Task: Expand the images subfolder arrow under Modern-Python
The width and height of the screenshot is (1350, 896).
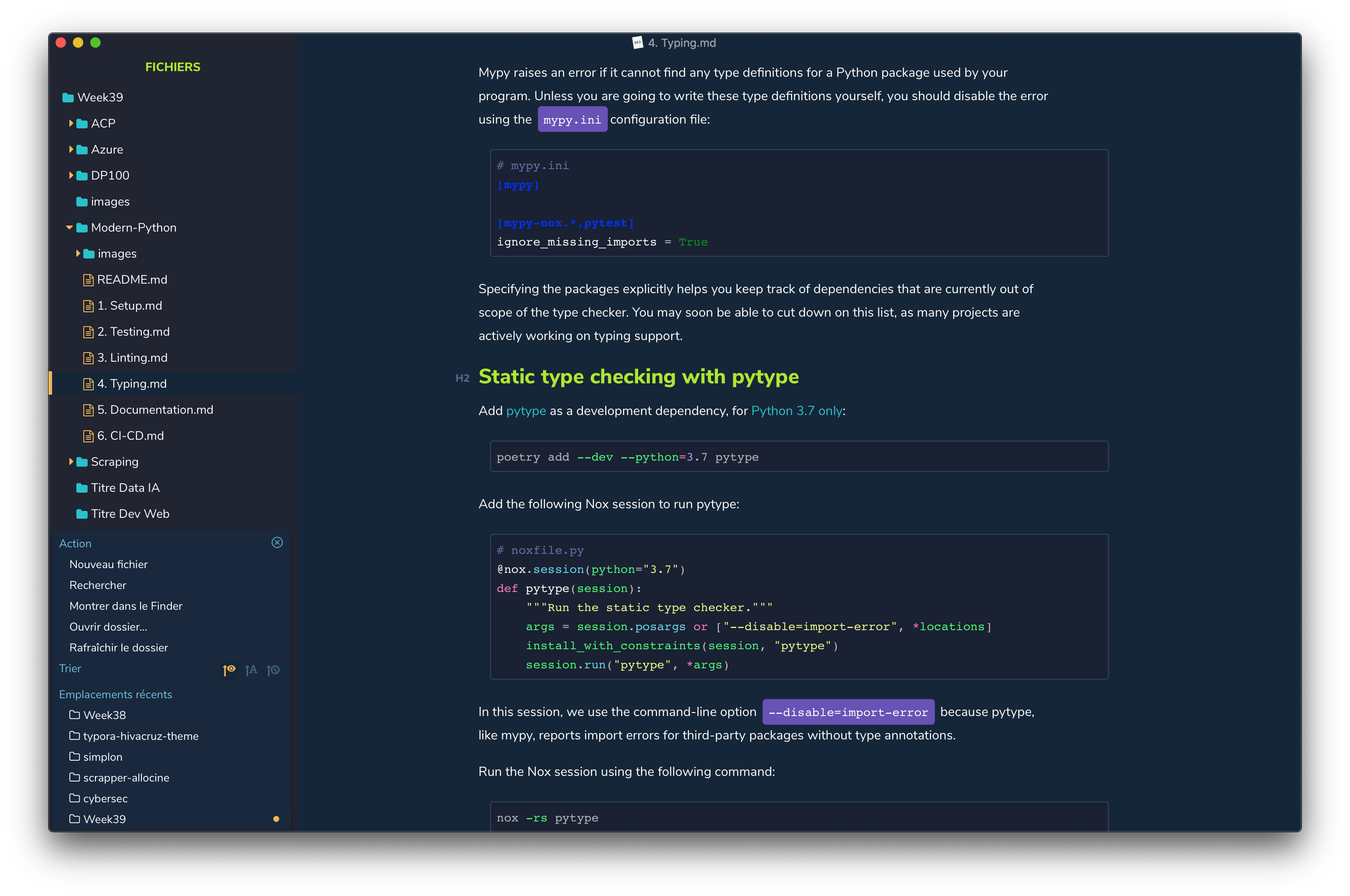Action: coord(78,253)
